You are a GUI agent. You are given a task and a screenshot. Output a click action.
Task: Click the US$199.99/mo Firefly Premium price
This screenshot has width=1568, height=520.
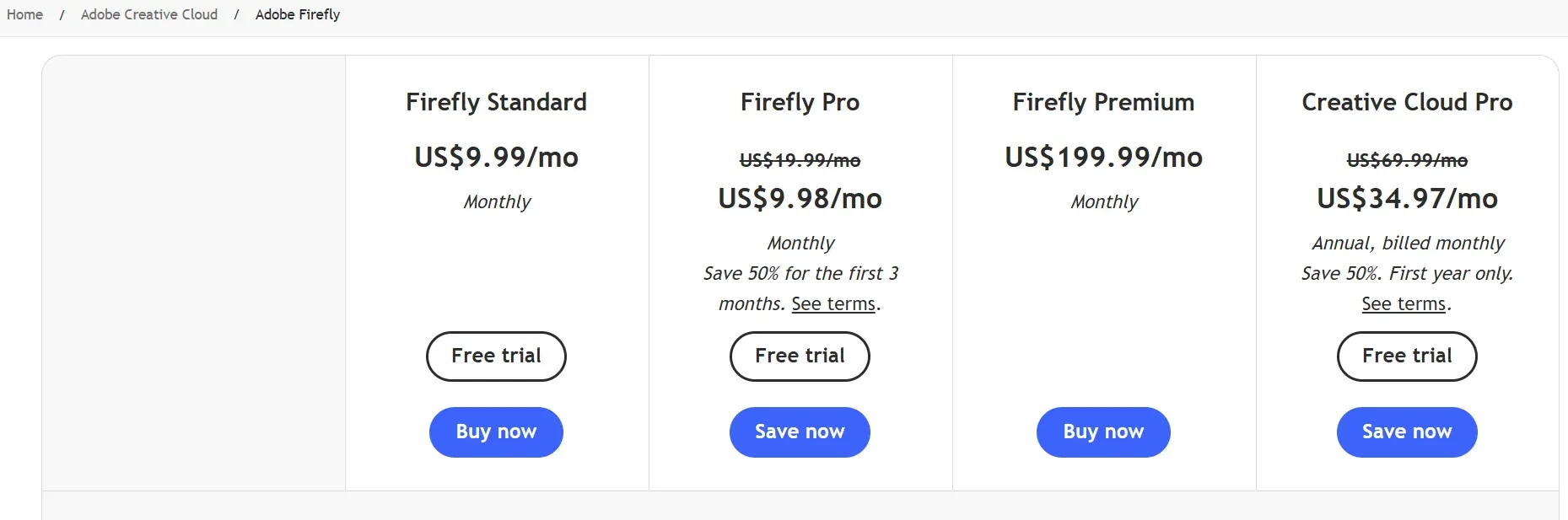point(1103,158)
